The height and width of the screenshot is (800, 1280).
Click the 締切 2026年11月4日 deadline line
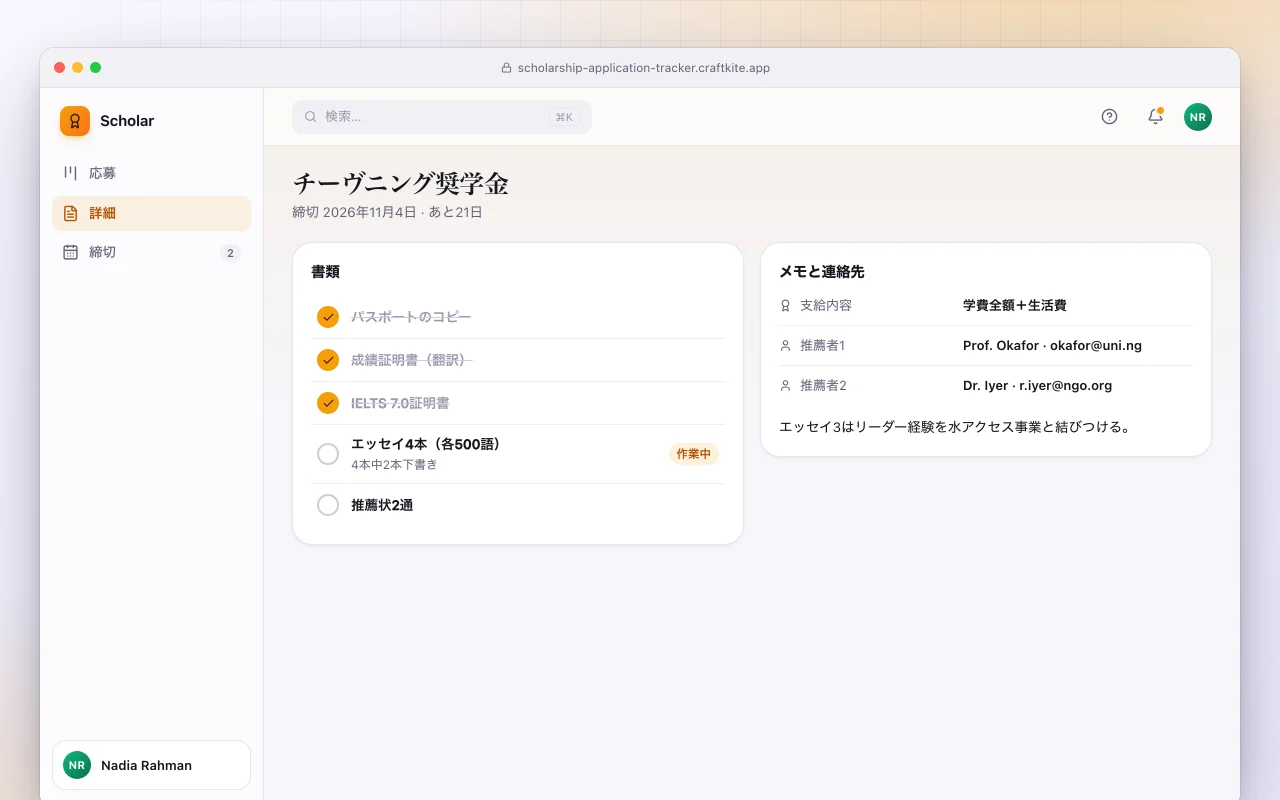click(388, 212)
